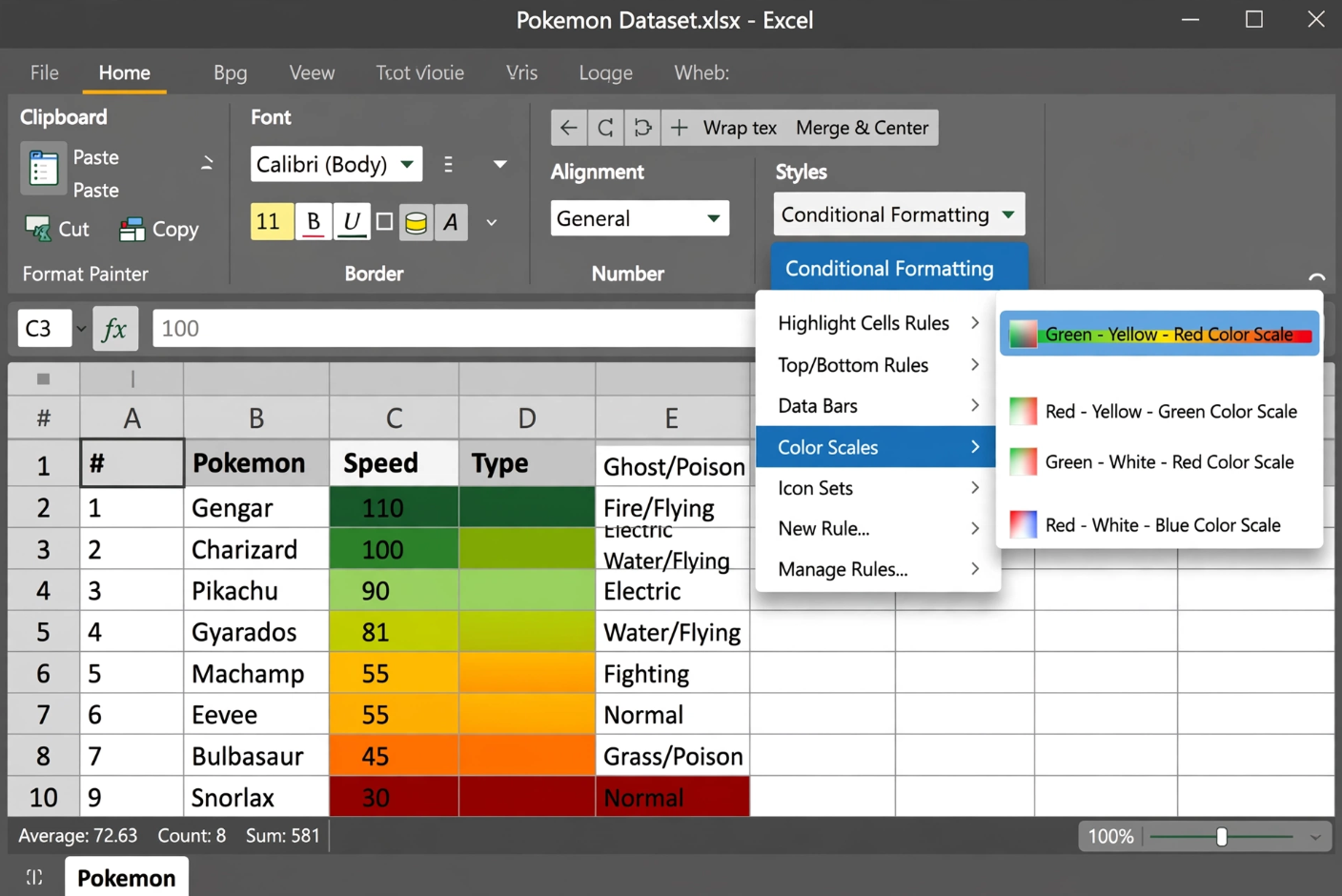The width and height of the screenshot is (1342, 896).
Task: Select the Charizard cell
Action: tap(256, 549)
